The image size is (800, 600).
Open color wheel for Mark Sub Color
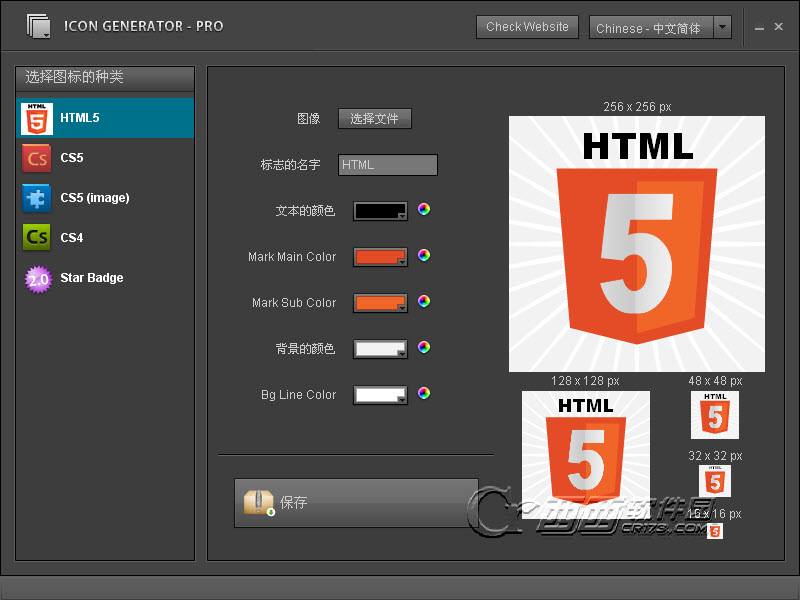pyautogui.click(x=424, y=301)
